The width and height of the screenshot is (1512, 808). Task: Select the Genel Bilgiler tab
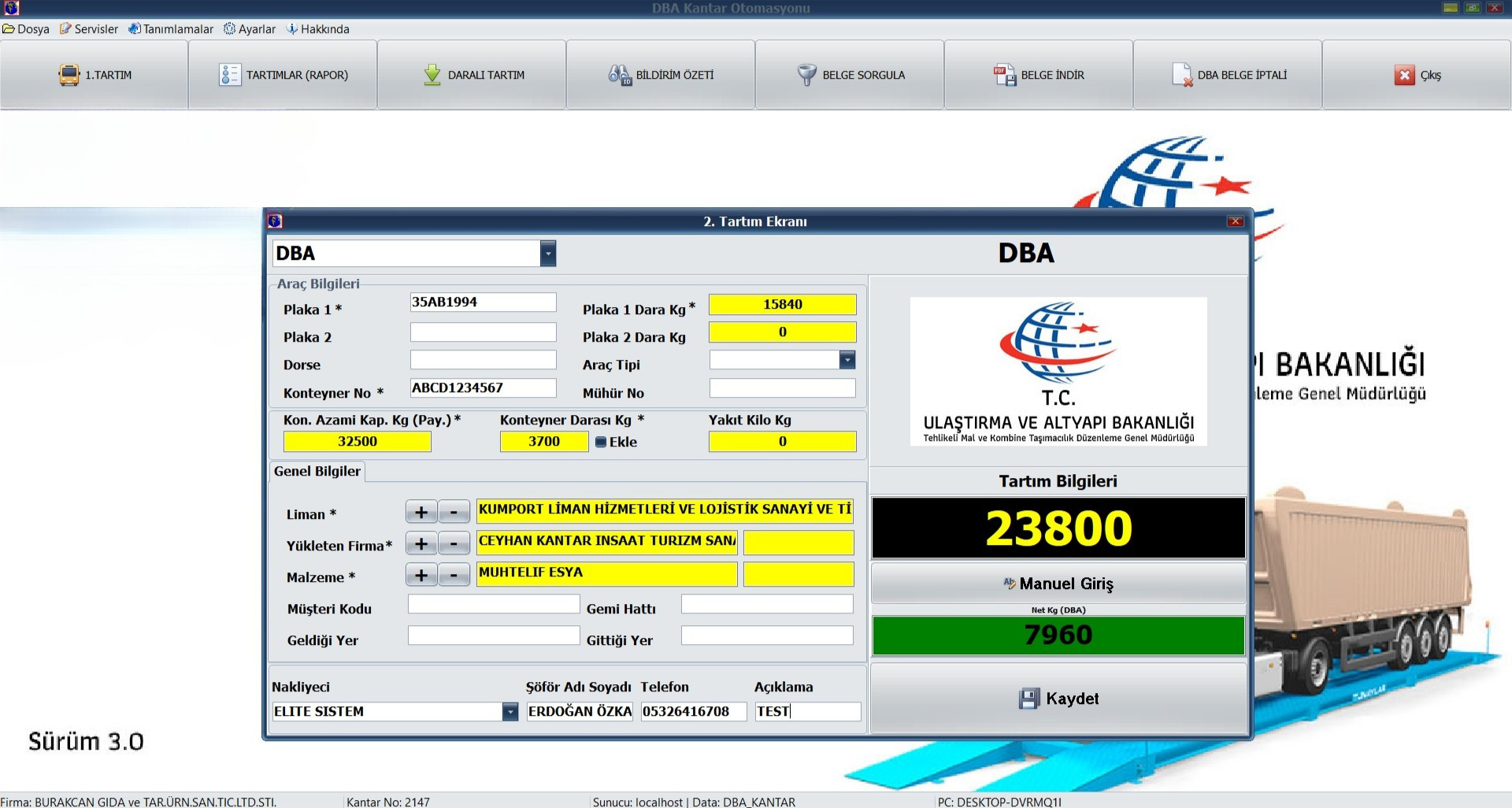[x=317, y=471]
